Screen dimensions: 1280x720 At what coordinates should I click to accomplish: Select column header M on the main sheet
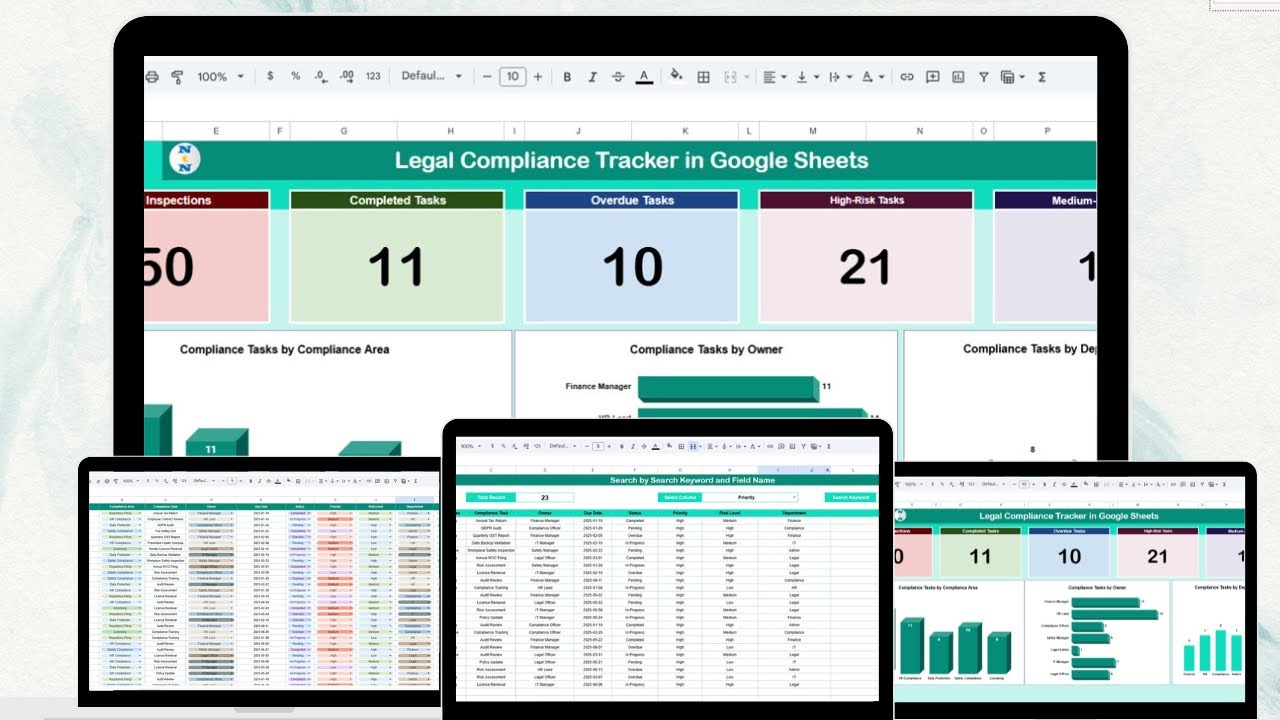(x=812, y=131)
